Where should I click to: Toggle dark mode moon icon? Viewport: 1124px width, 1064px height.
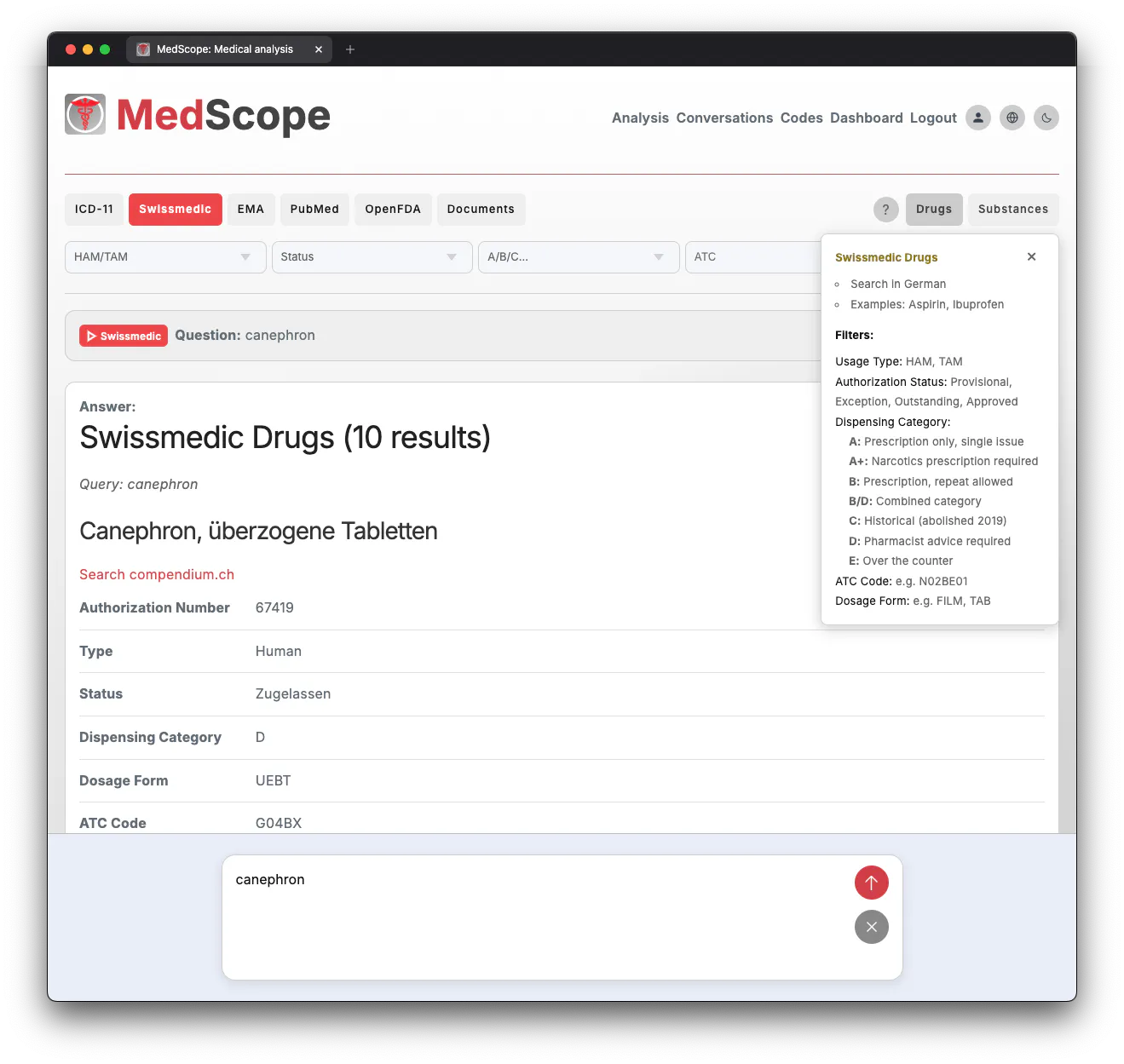(1046, 118)
